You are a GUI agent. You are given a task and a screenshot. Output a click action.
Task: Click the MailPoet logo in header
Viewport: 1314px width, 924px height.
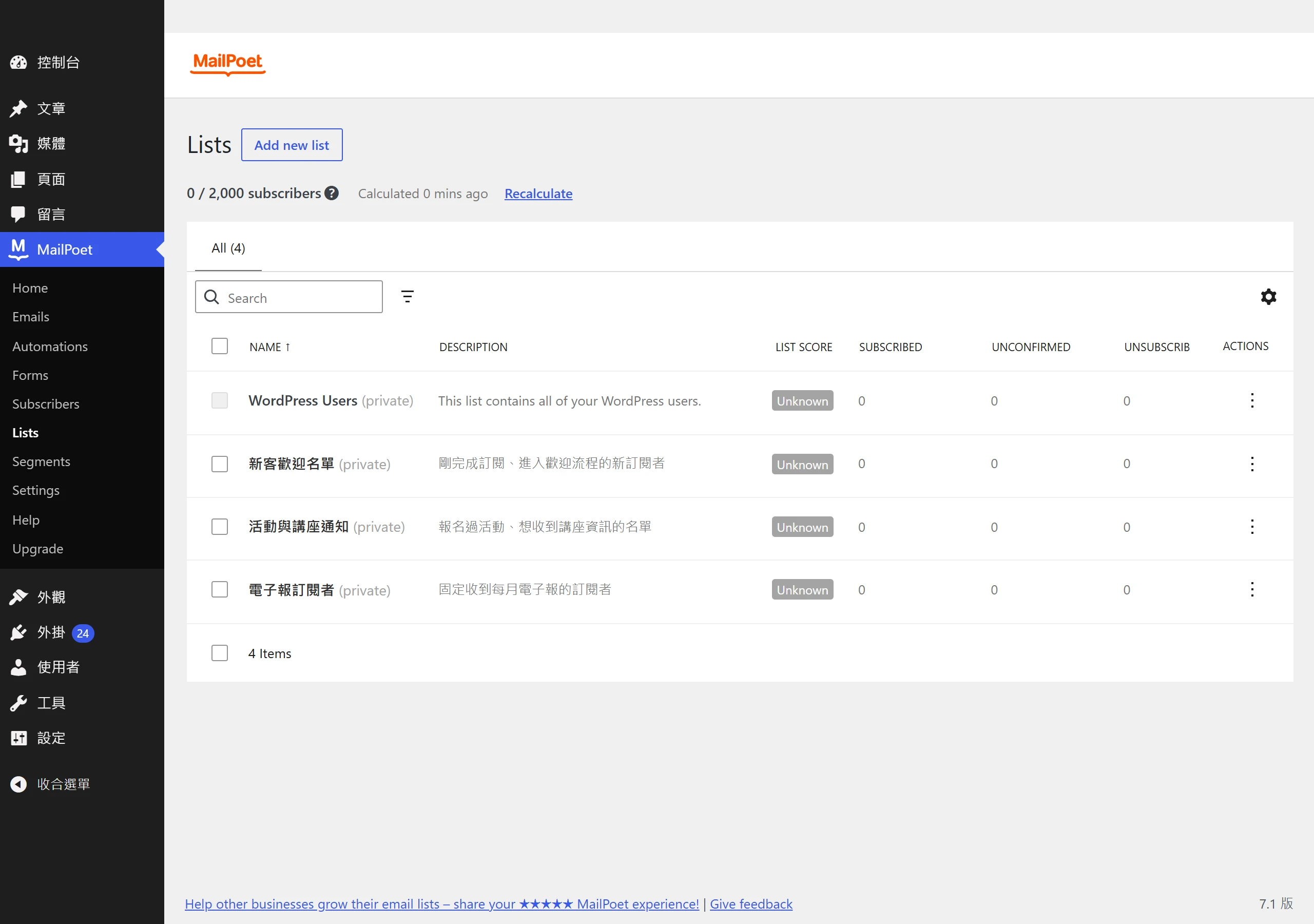coord(228,64)
